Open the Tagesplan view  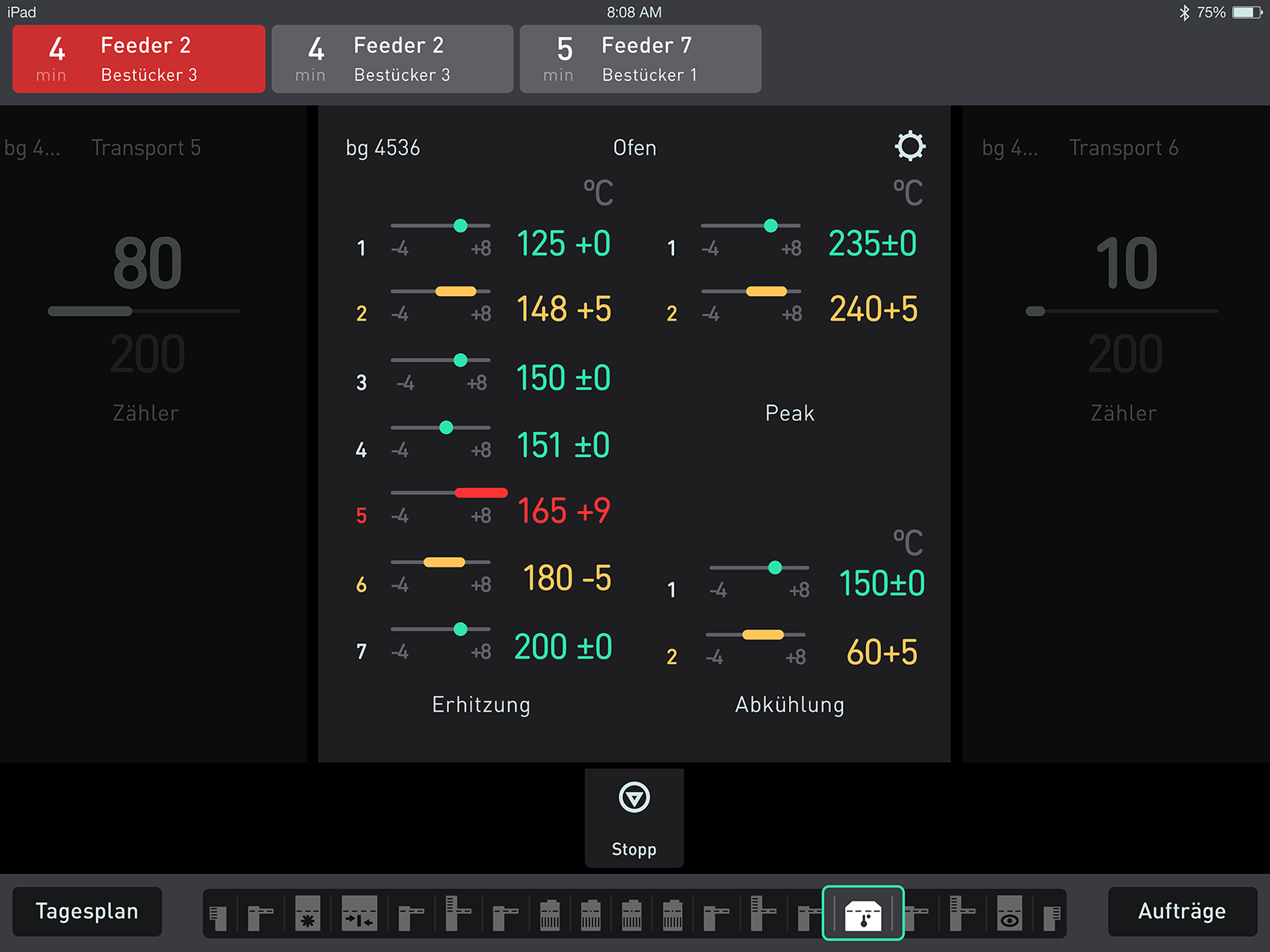[x=87, y=912]
